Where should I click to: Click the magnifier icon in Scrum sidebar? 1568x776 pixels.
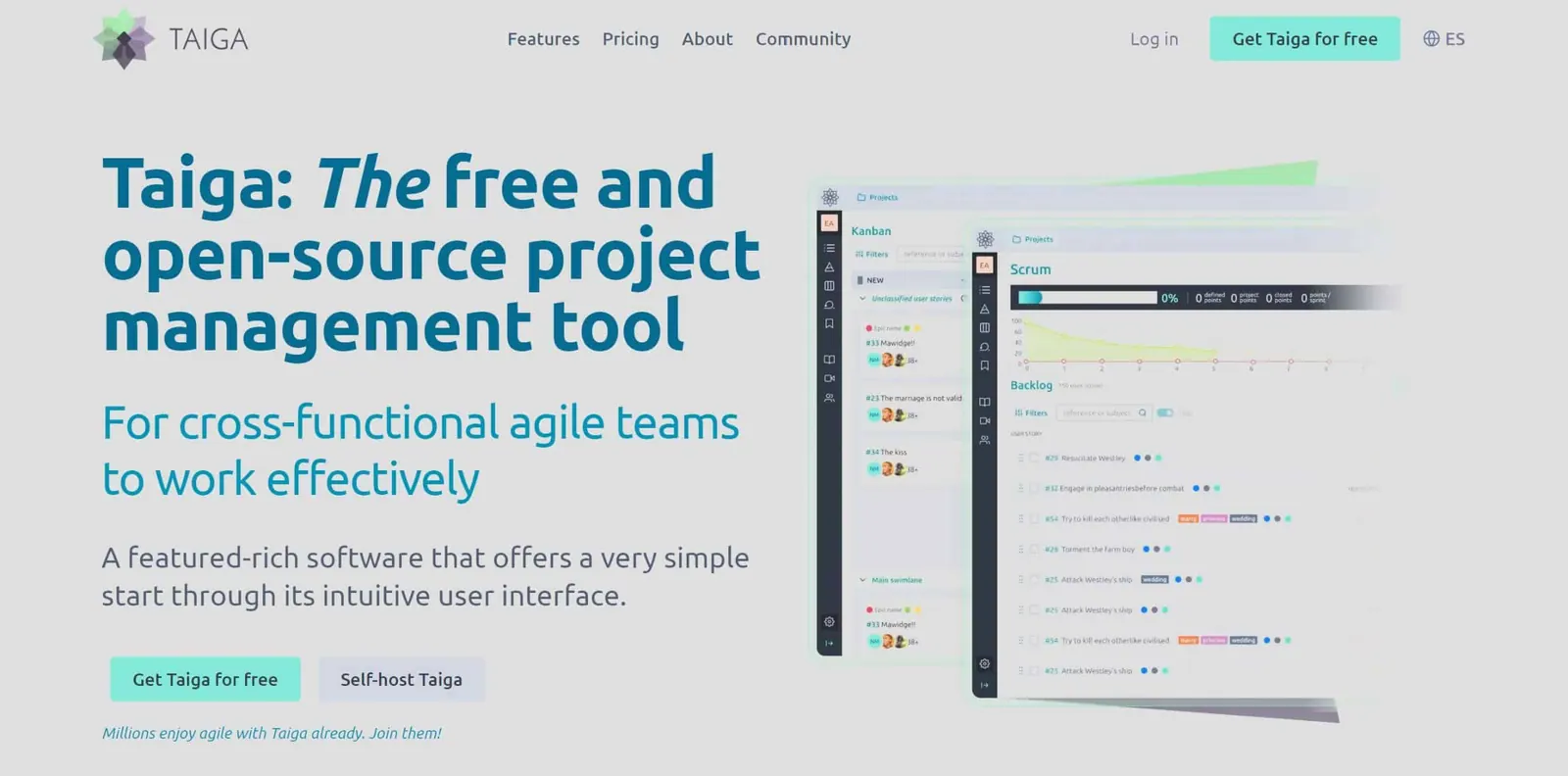985,347
